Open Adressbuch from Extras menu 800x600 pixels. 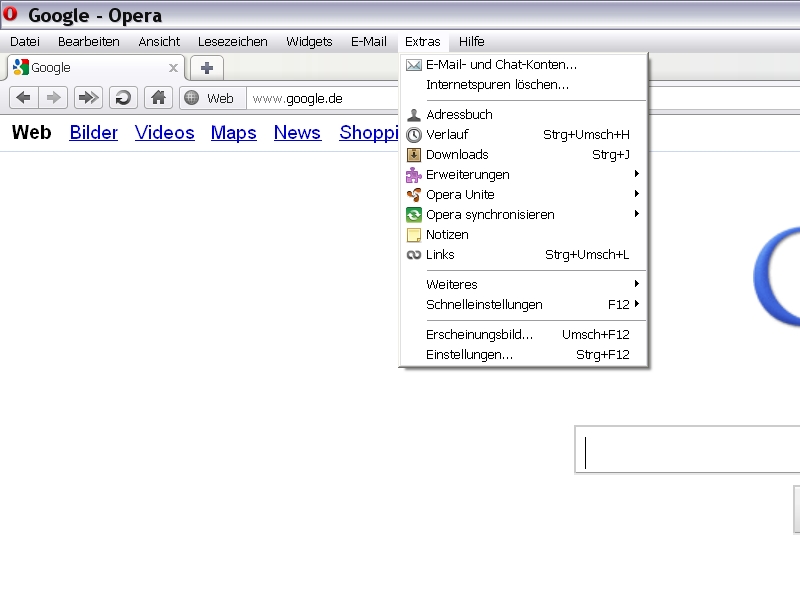pyautogui.click(x=523, y=115)
